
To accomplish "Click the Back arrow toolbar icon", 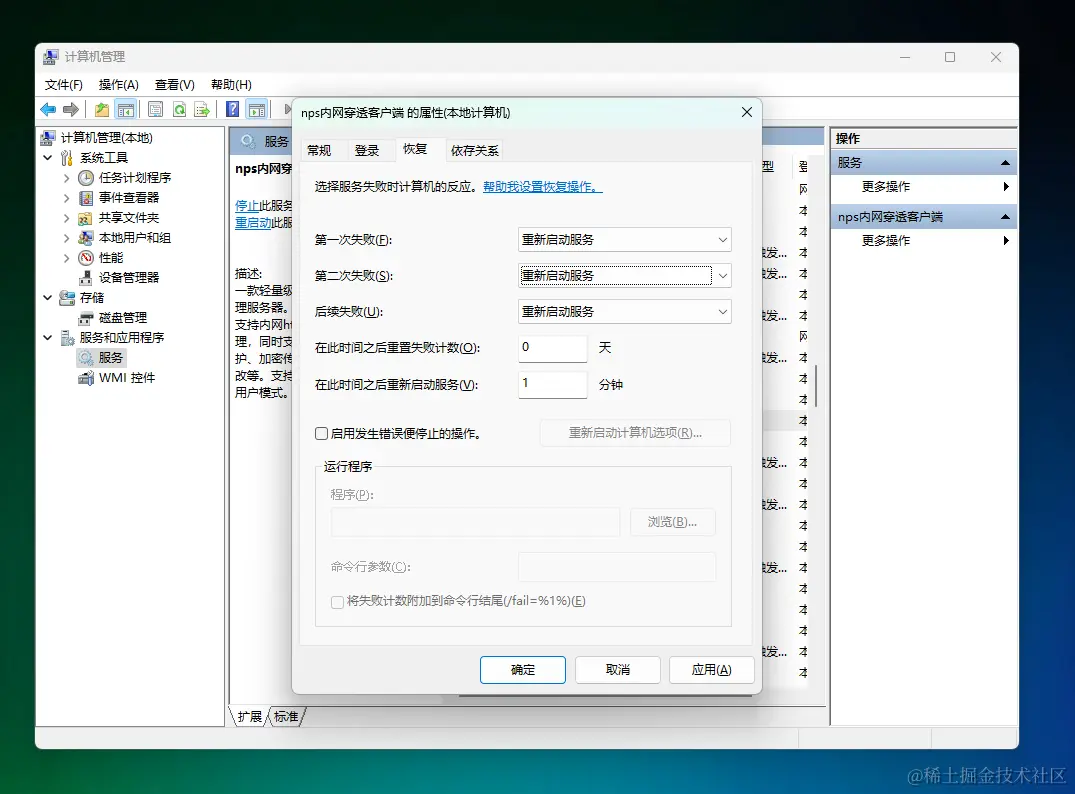I will coord(48,110).
